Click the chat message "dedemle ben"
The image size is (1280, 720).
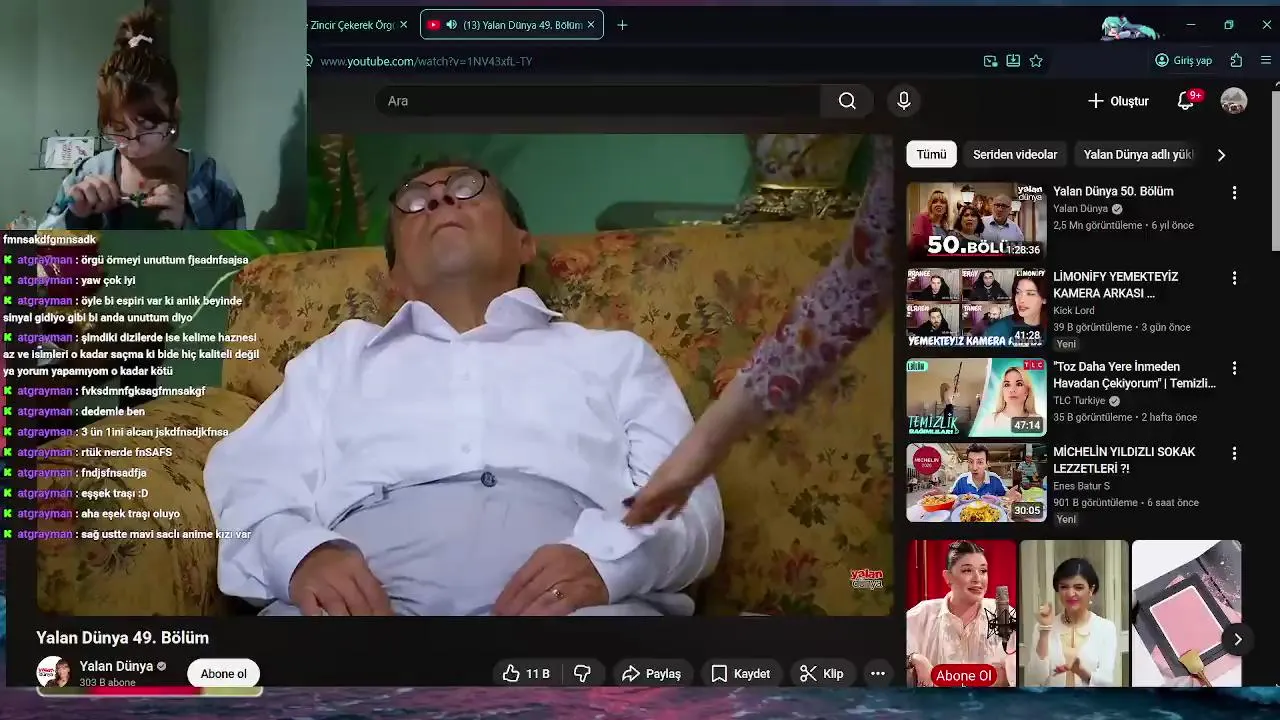pos(113,411)
